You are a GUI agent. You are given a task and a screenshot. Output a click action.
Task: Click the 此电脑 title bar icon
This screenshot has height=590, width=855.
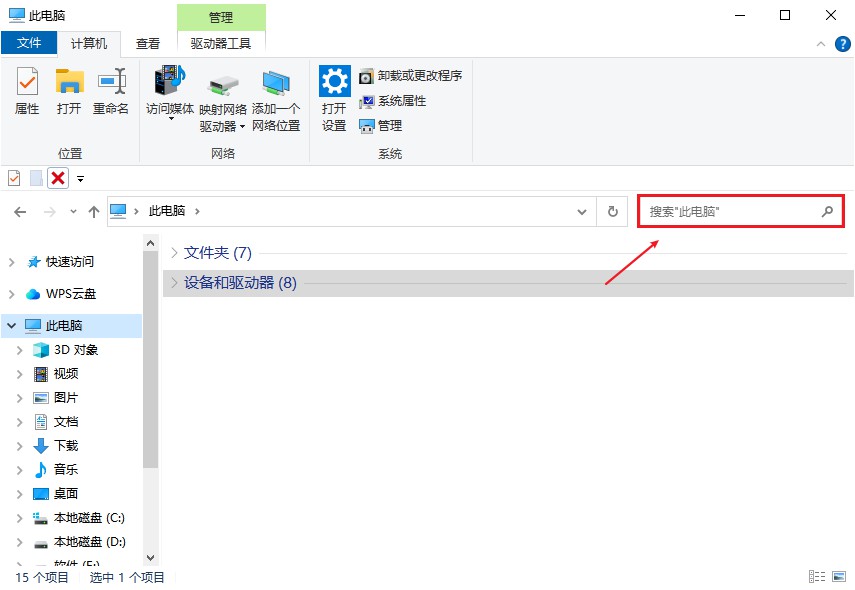pos(17,15)
